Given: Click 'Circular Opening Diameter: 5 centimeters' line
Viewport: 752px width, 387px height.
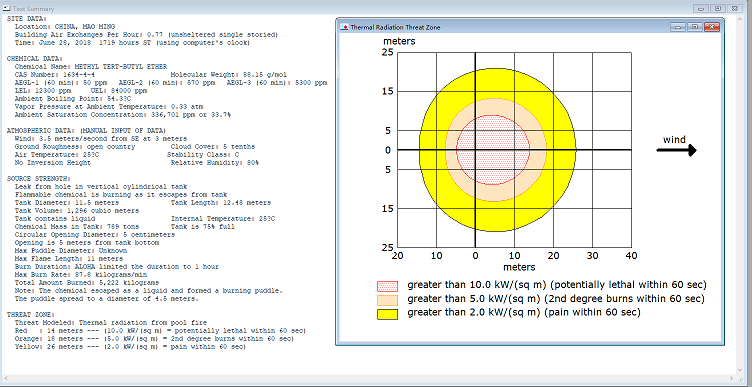Looking at the screenshot, I should [94, 235].
